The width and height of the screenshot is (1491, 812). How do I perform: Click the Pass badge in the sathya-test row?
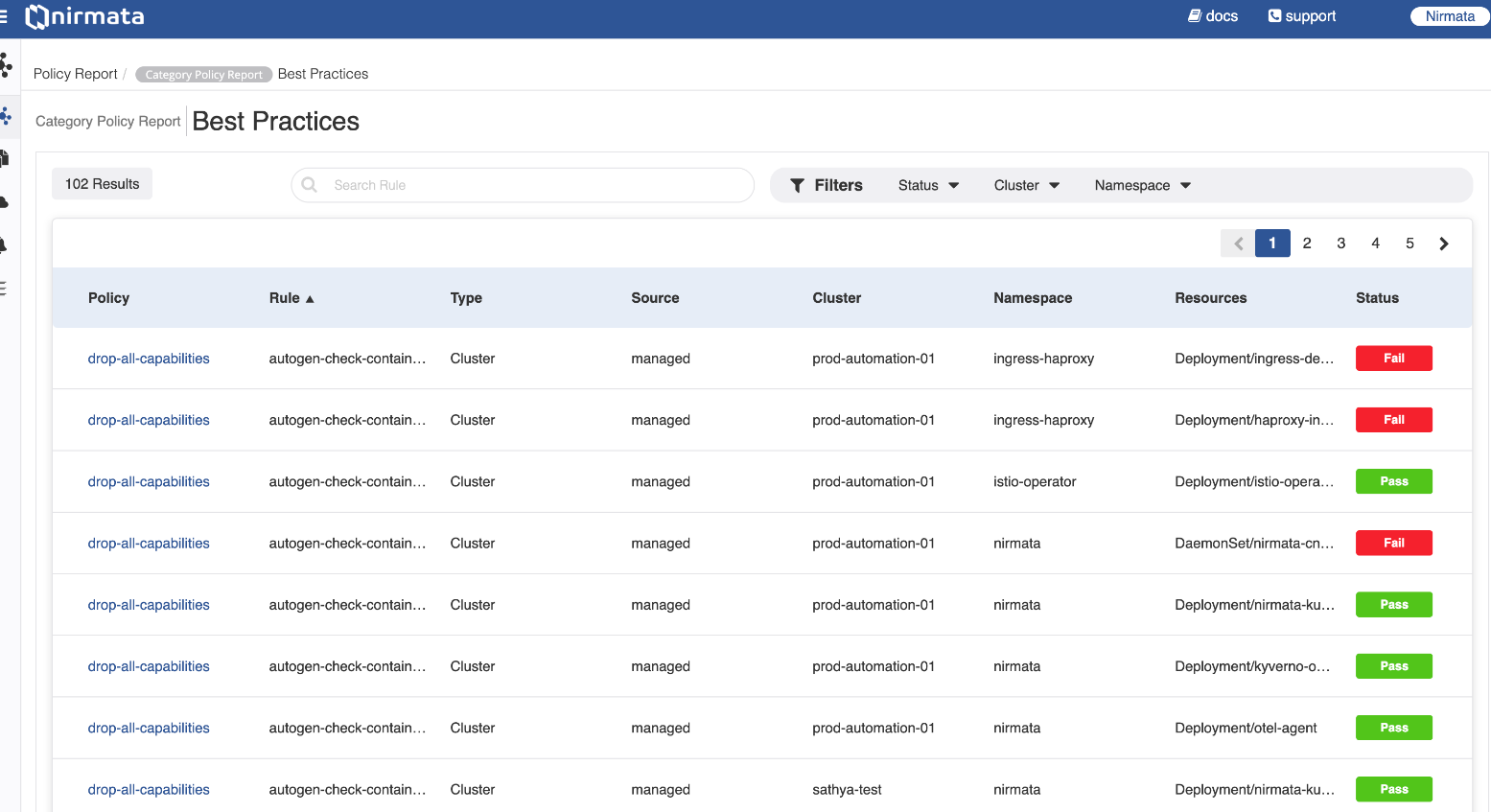(x=1394, y=789)
